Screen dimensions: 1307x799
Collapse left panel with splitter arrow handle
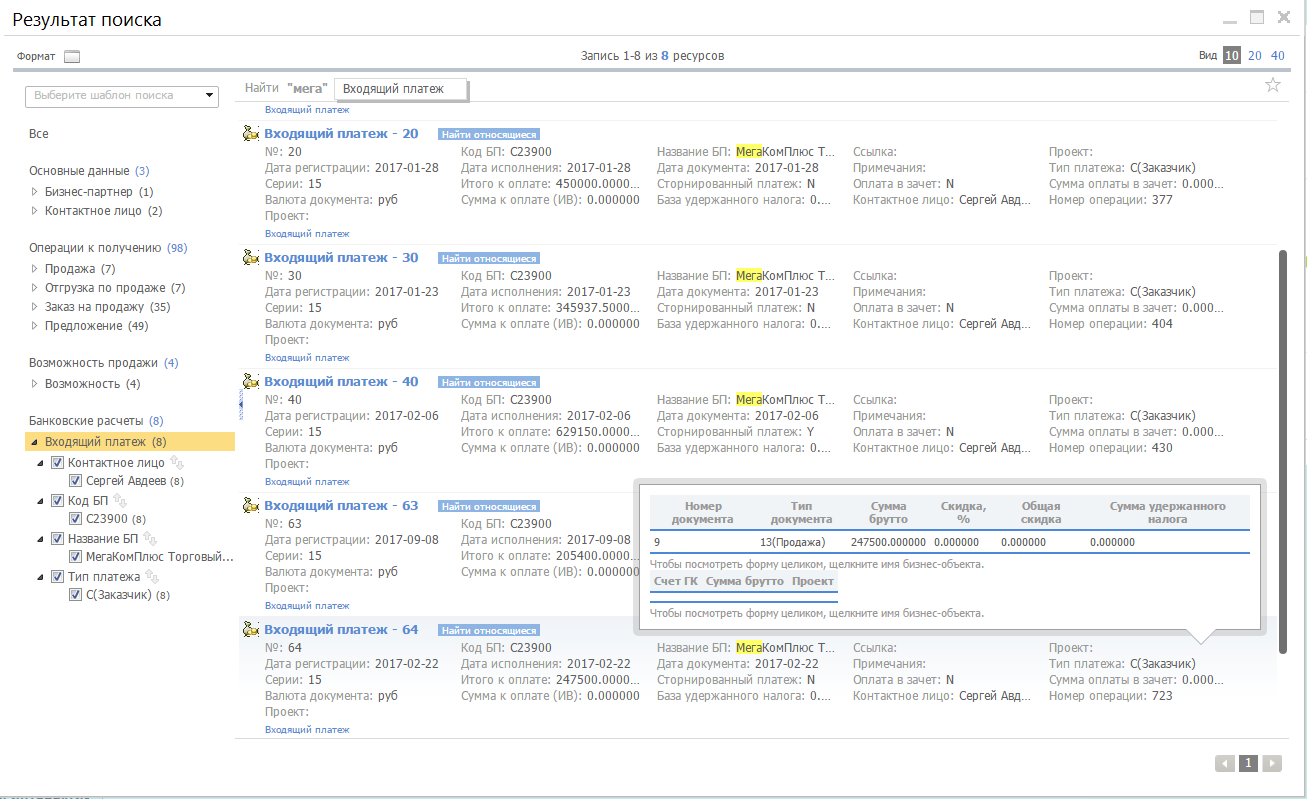pyautogui.click(x=240, y=404)
